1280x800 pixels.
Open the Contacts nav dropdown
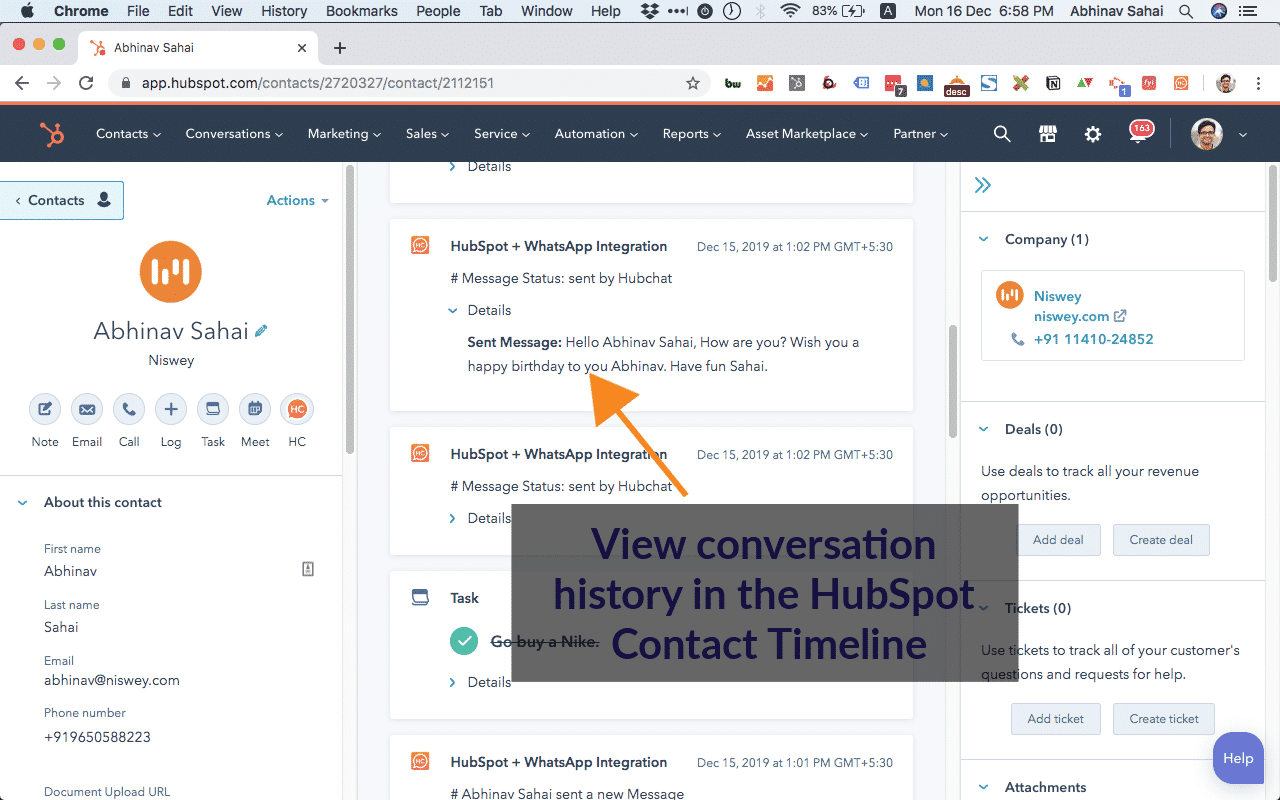tap(128, 134)
